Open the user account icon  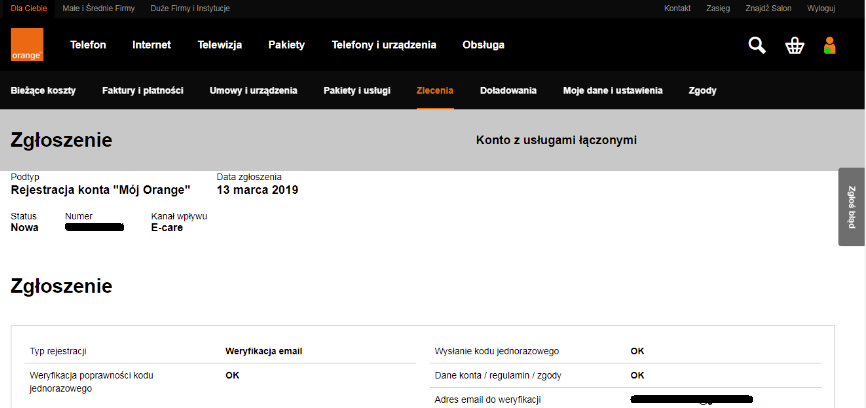coord(829,45)
